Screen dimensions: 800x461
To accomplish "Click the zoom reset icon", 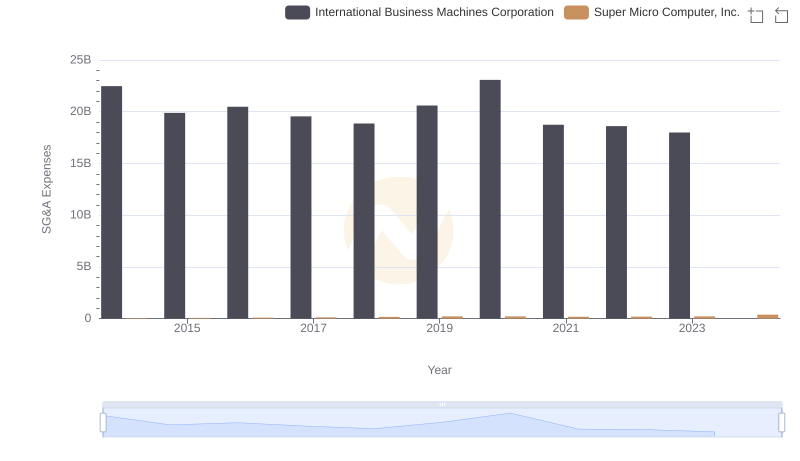I will 781,15.
